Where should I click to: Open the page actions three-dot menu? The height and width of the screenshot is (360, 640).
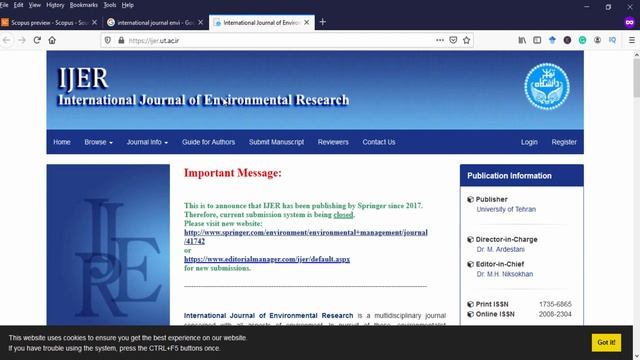pyautogui.click(x=440, y=40)
